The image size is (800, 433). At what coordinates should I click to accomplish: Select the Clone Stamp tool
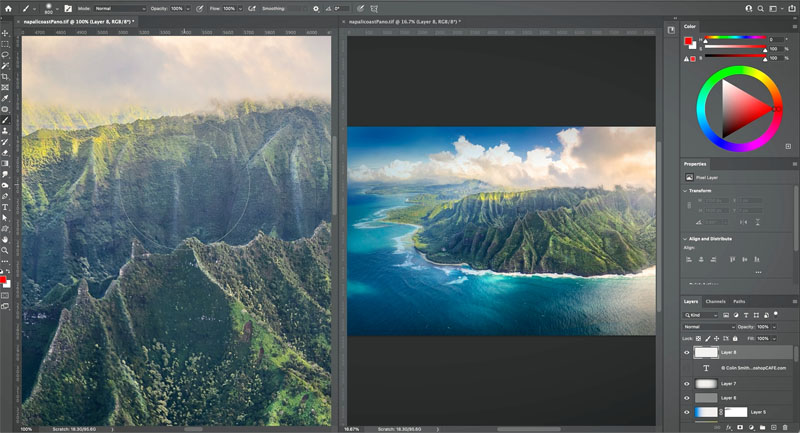click(5, 131)
